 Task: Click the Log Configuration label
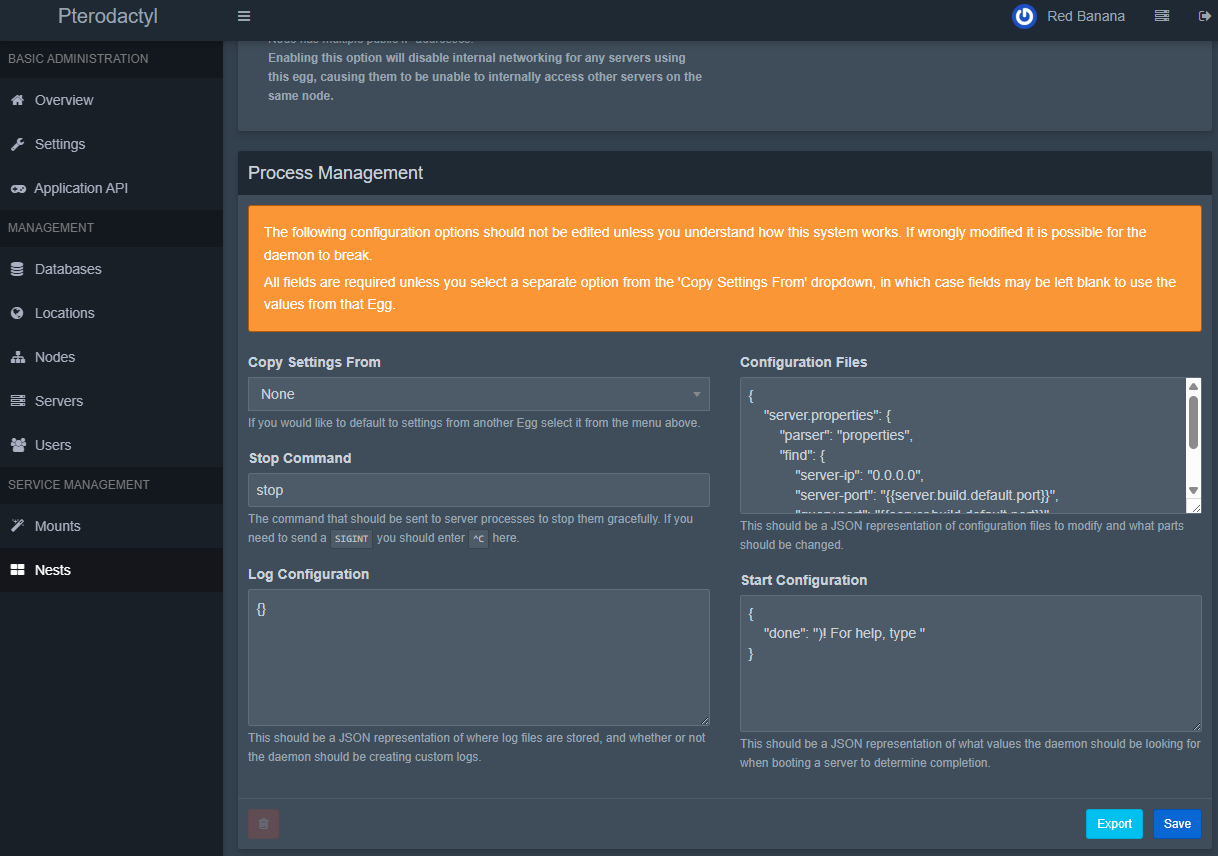click(308, 574)
